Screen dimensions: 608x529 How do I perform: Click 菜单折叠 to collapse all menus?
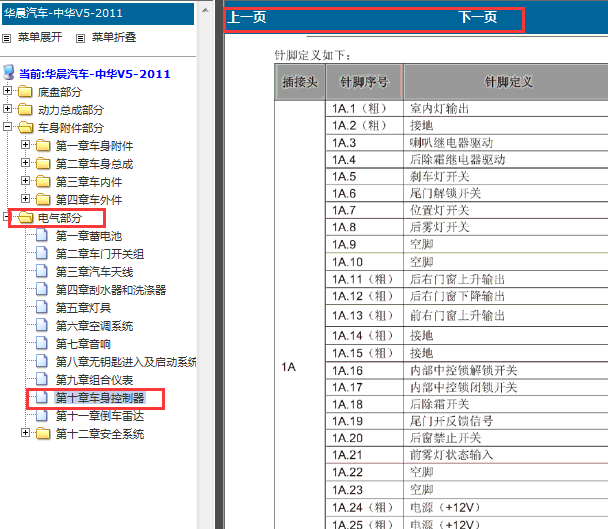[114, 37]
